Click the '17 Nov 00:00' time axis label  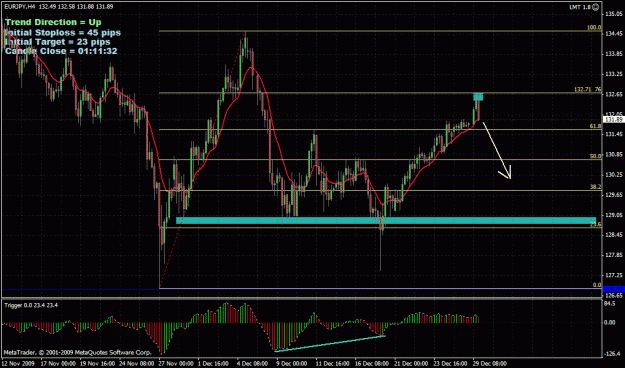tap(59, 364)
